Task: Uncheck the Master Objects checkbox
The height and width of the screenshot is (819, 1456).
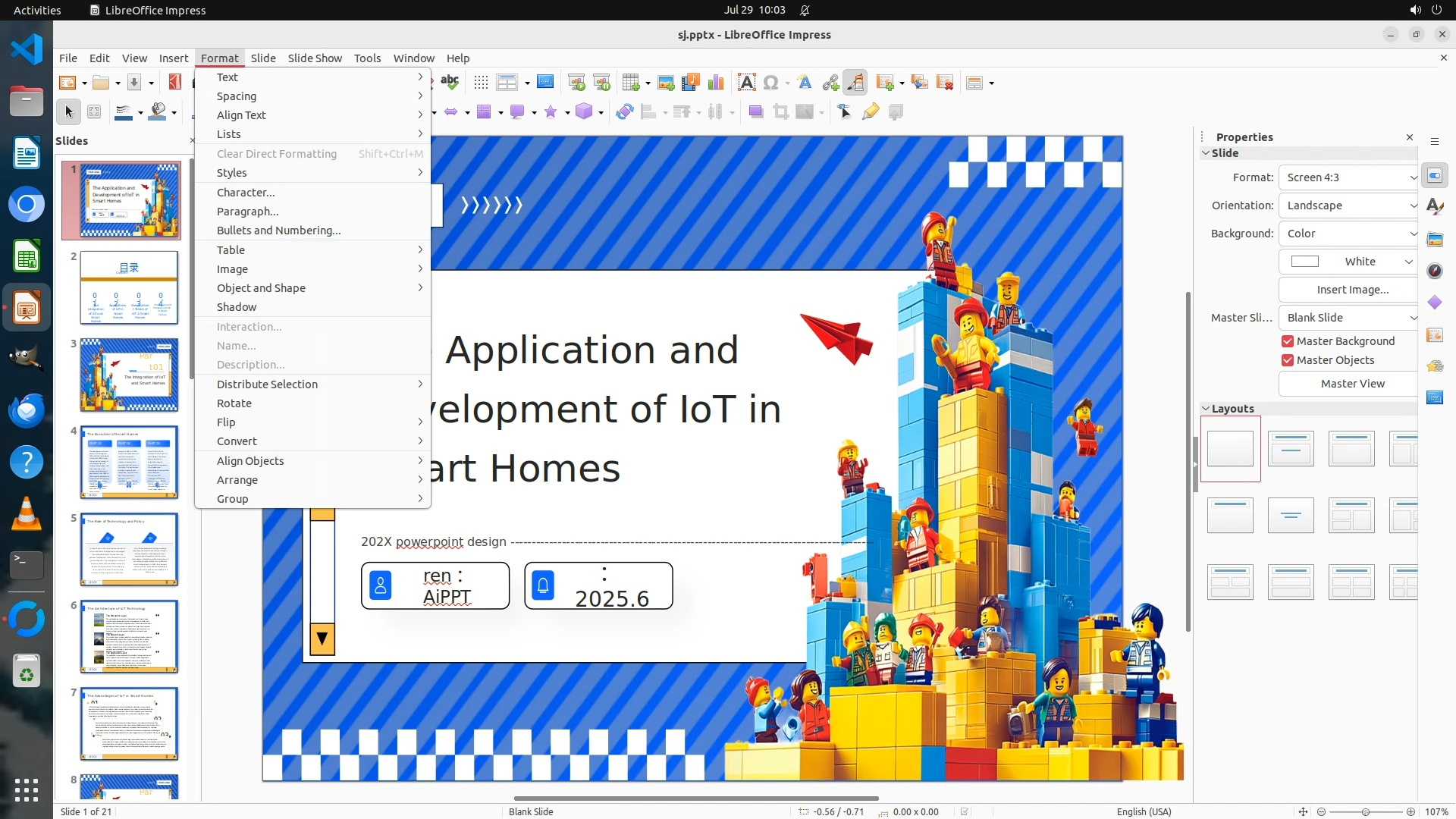Action: [x=1288, y=360]
